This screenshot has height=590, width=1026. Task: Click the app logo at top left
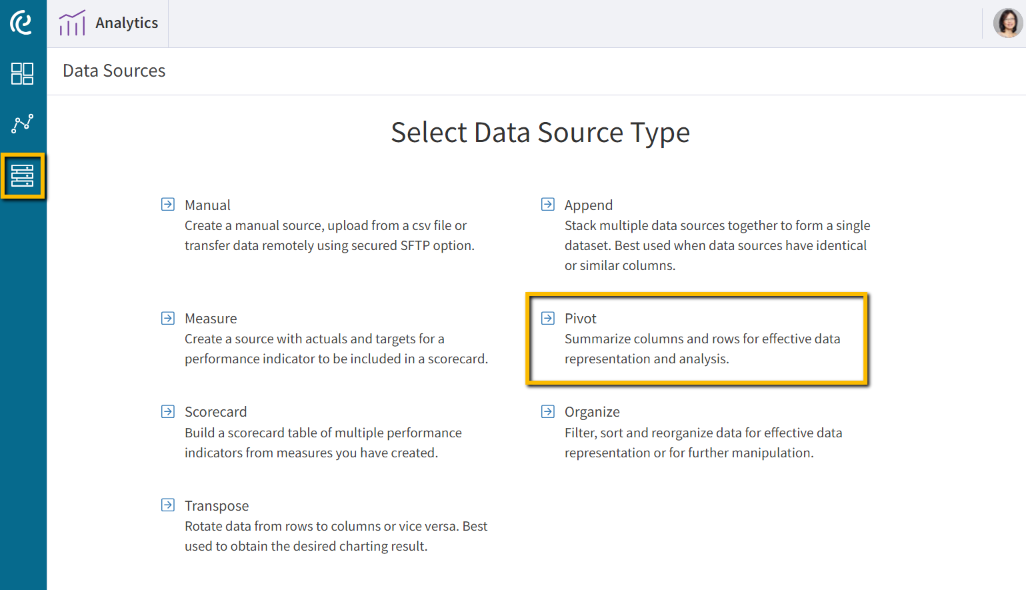(x=22, y=22)
